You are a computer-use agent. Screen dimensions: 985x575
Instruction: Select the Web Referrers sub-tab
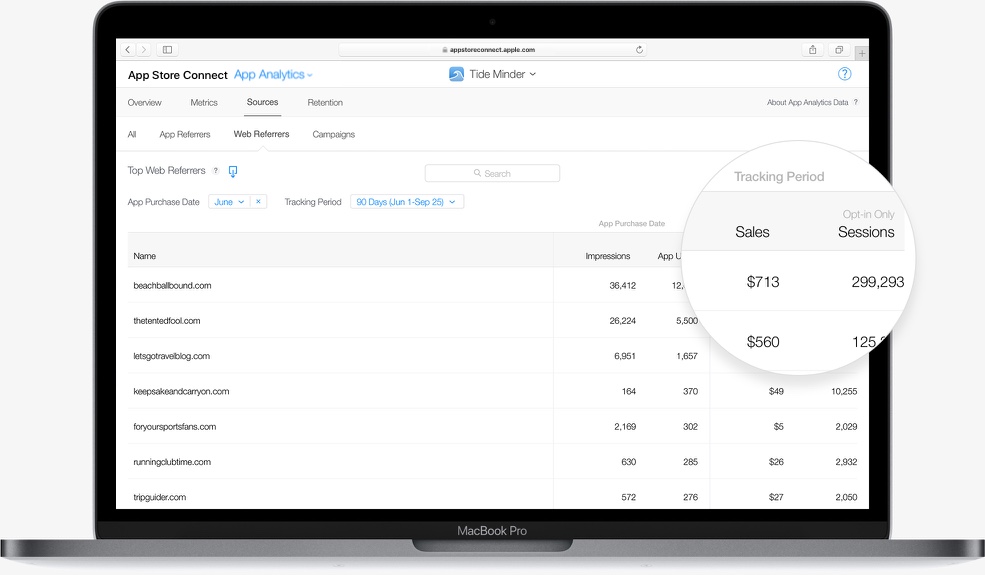tap(261, 134)
